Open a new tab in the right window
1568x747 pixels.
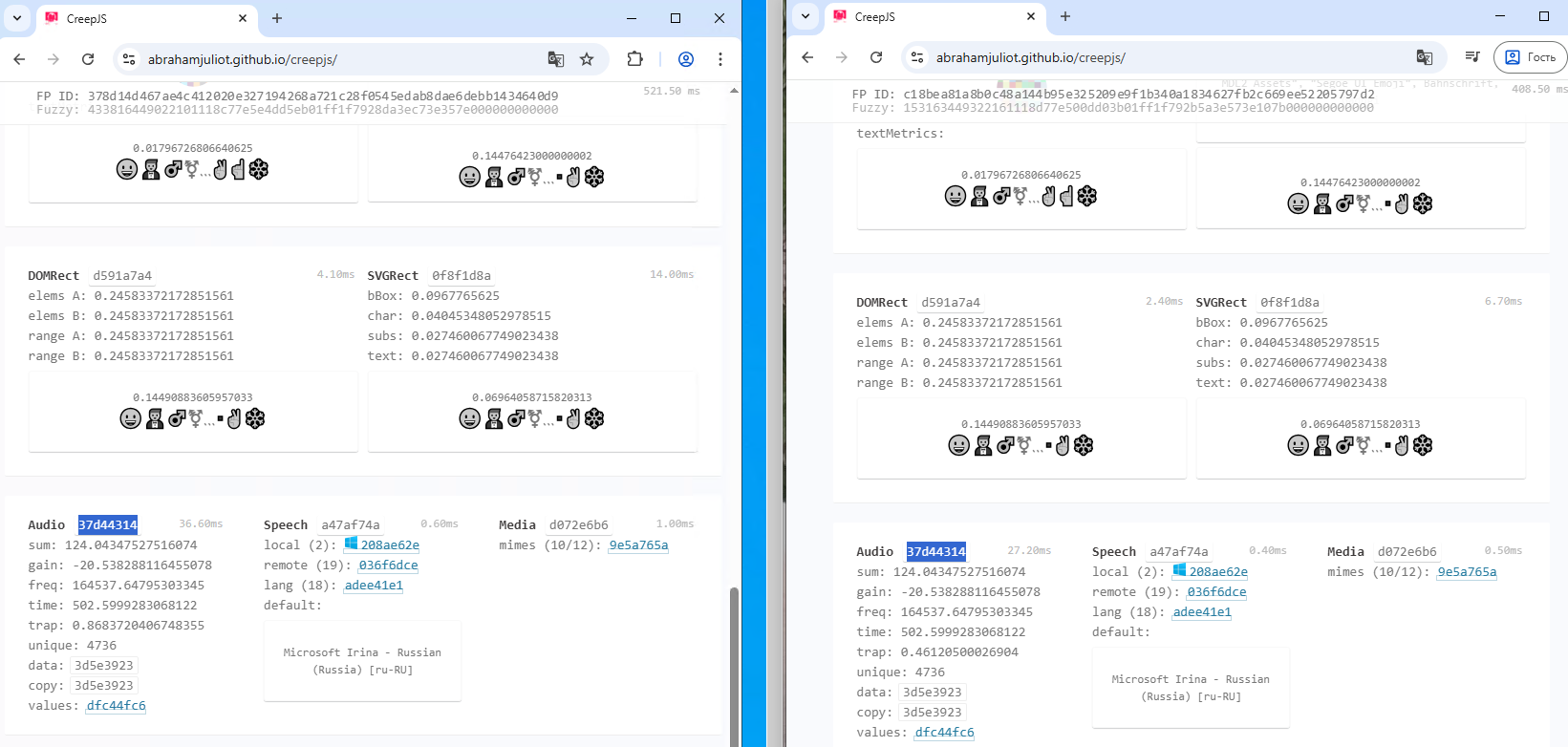(x=1065, y=16)
